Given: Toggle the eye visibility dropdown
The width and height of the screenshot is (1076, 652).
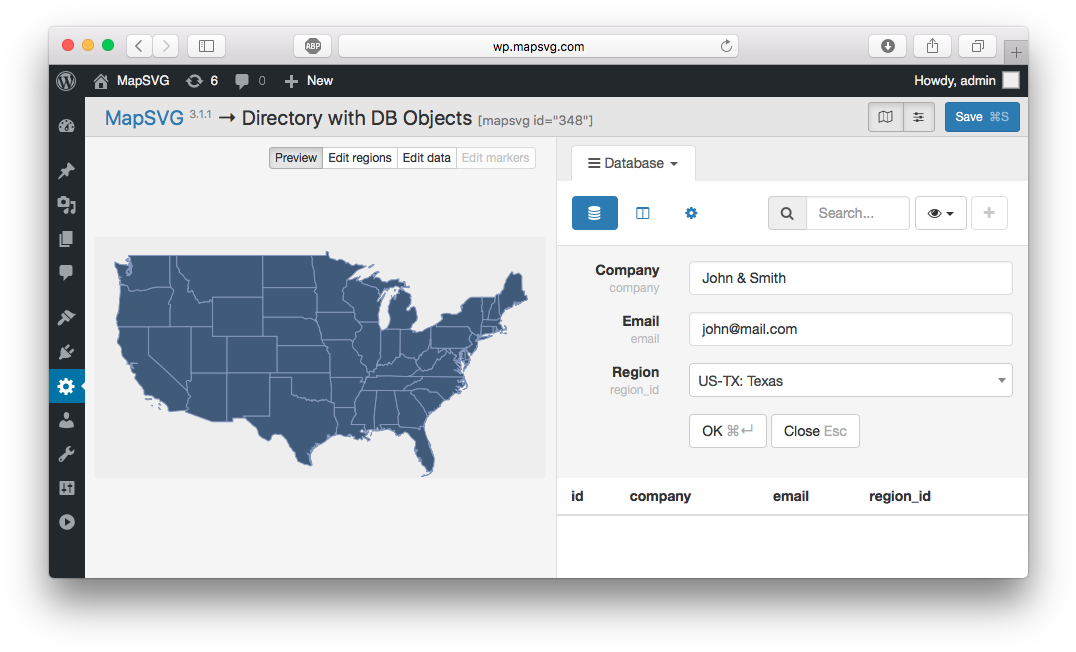Looking at the screenshot, I should click(x=940, y=213).
